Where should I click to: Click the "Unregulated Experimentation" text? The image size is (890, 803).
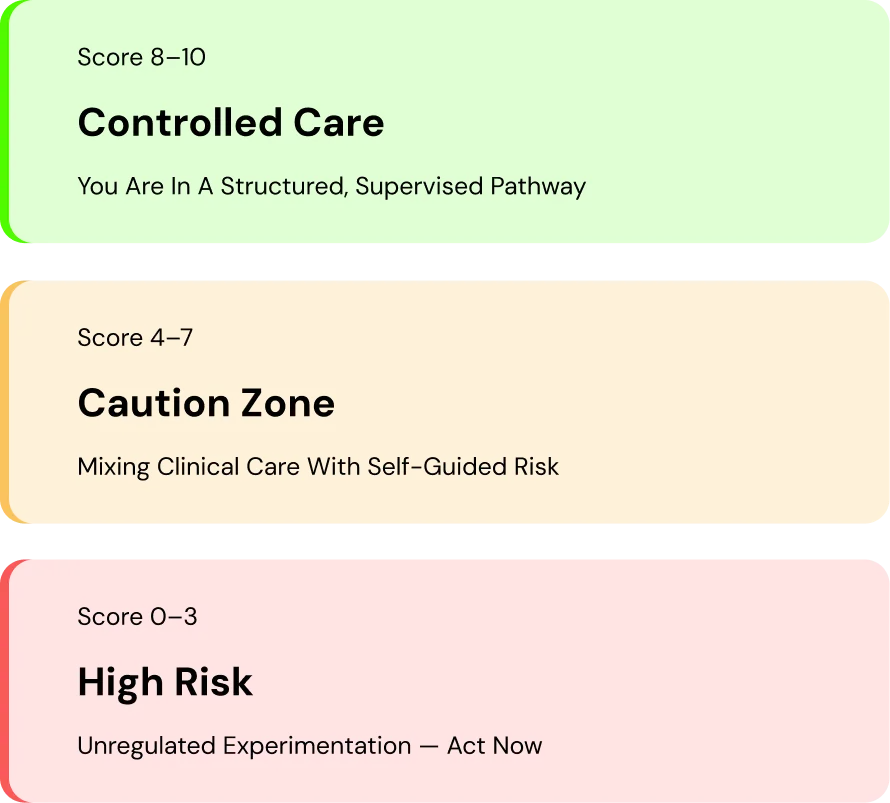[x=244, y=745]
